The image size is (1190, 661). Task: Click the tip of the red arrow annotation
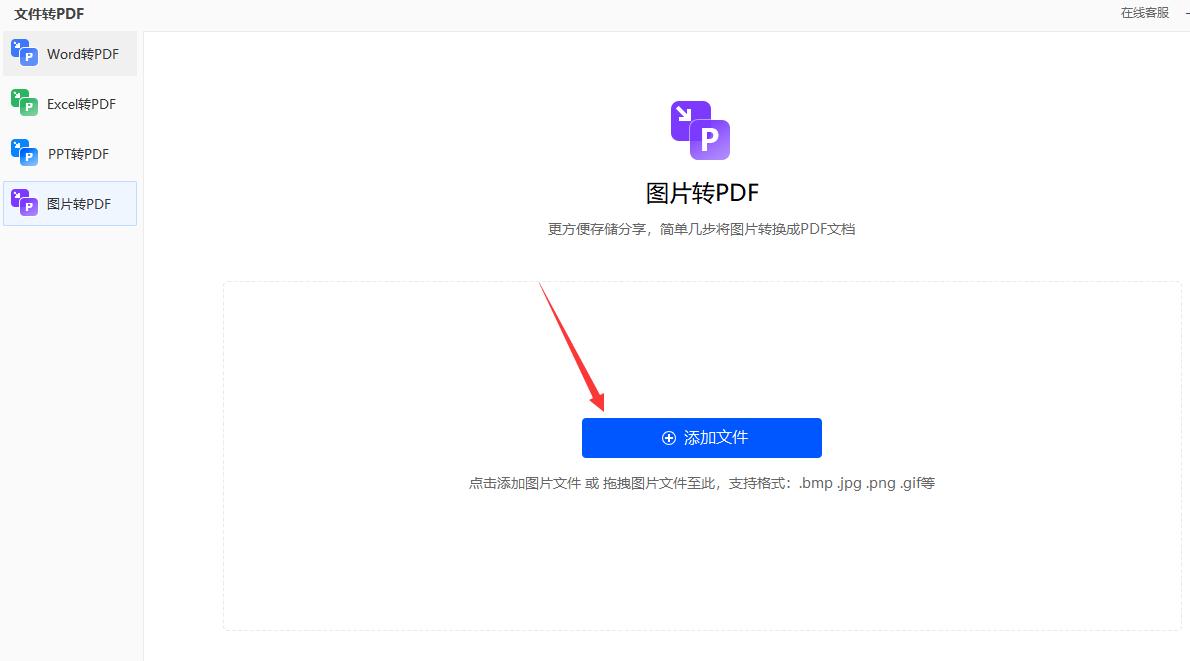605,410
